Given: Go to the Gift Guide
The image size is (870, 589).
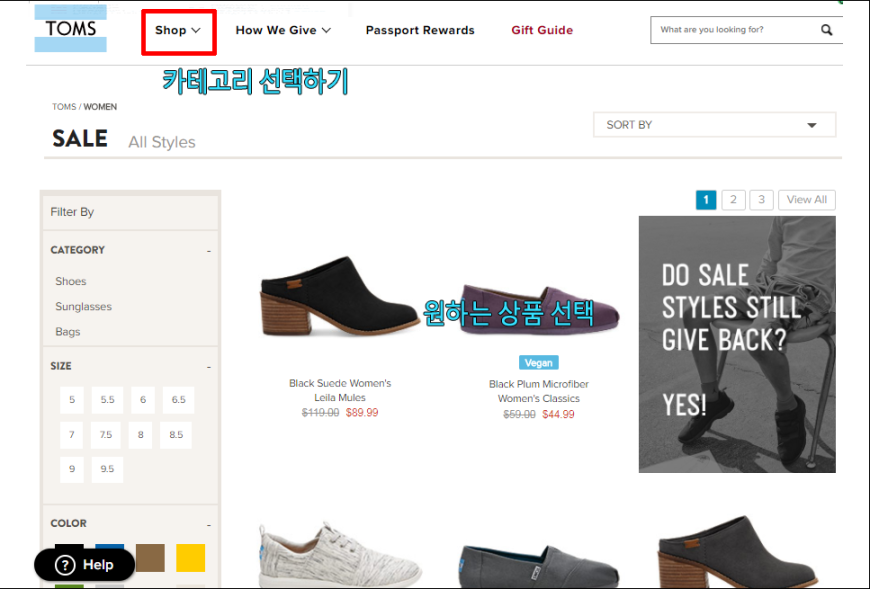Looking at the screenshot, I should [542, 31].
